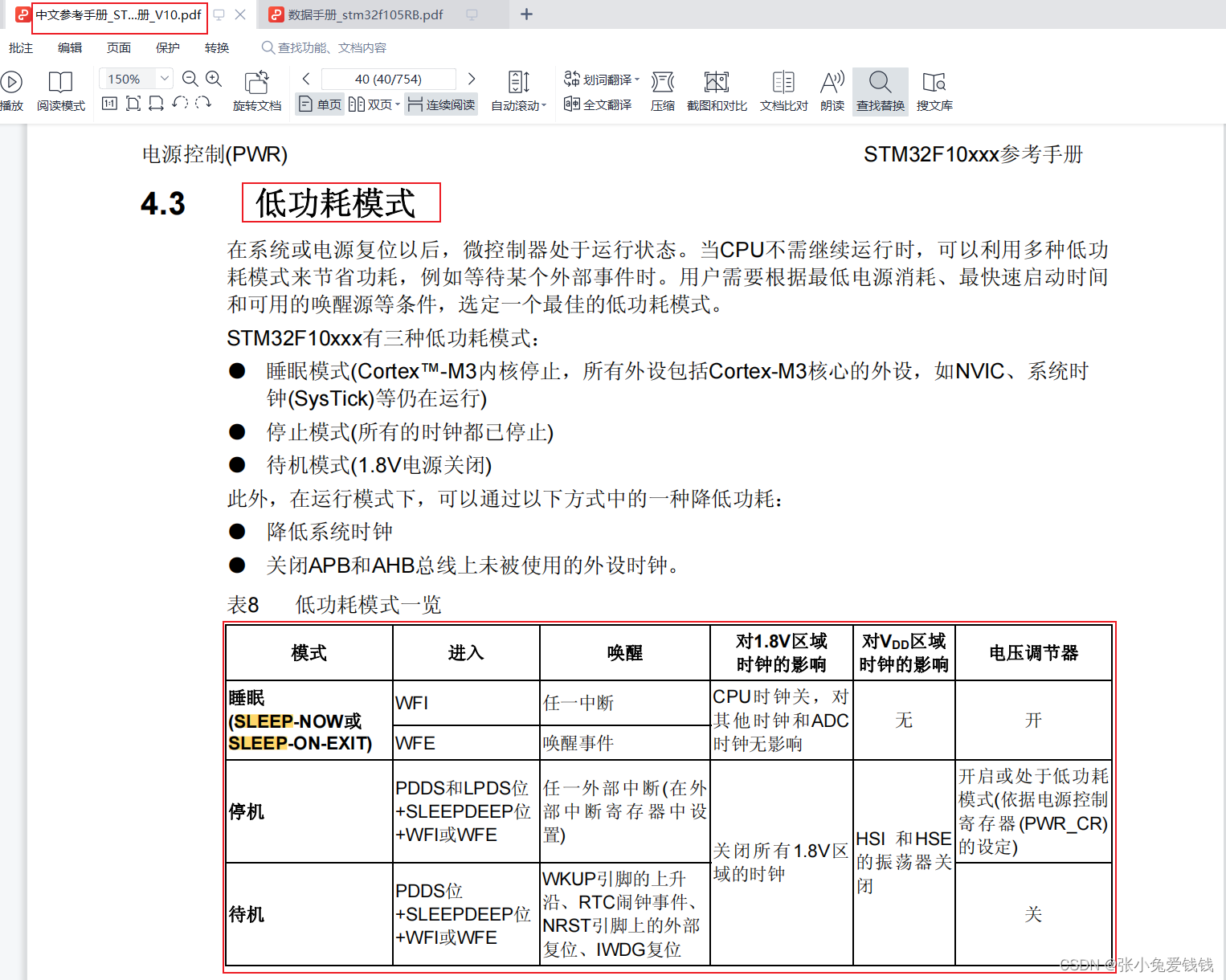Zoom out with the minus magnifier

pyautogui.click(x=190, y=79)
